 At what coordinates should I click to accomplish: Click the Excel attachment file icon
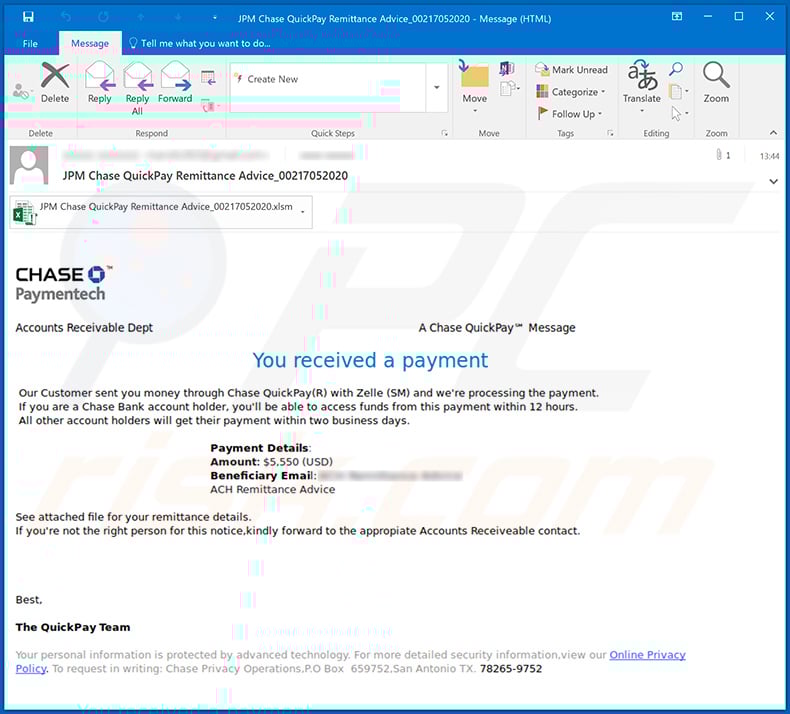(24, 212)
